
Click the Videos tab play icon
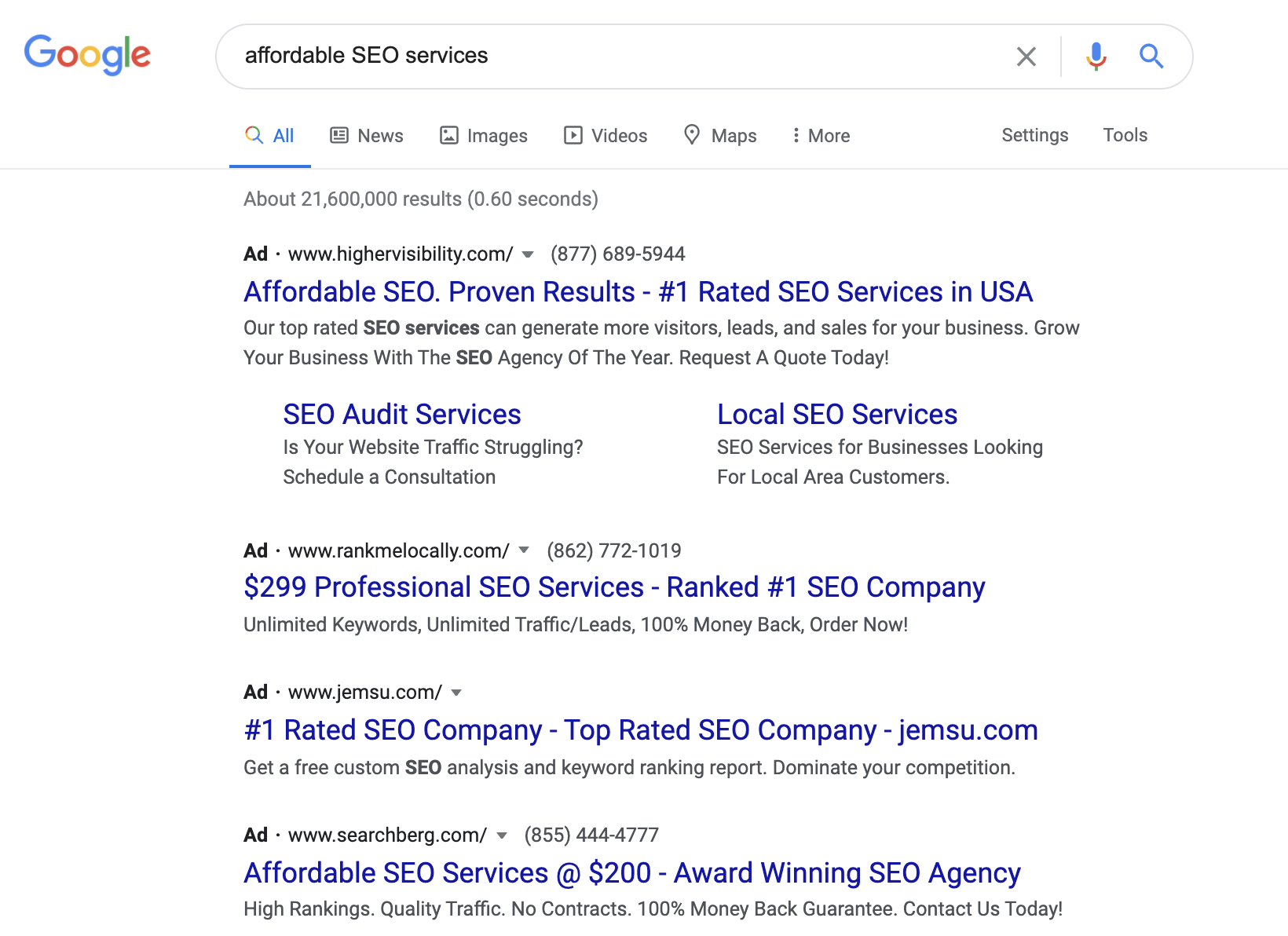pyautogui.click(x=573, y=135)
